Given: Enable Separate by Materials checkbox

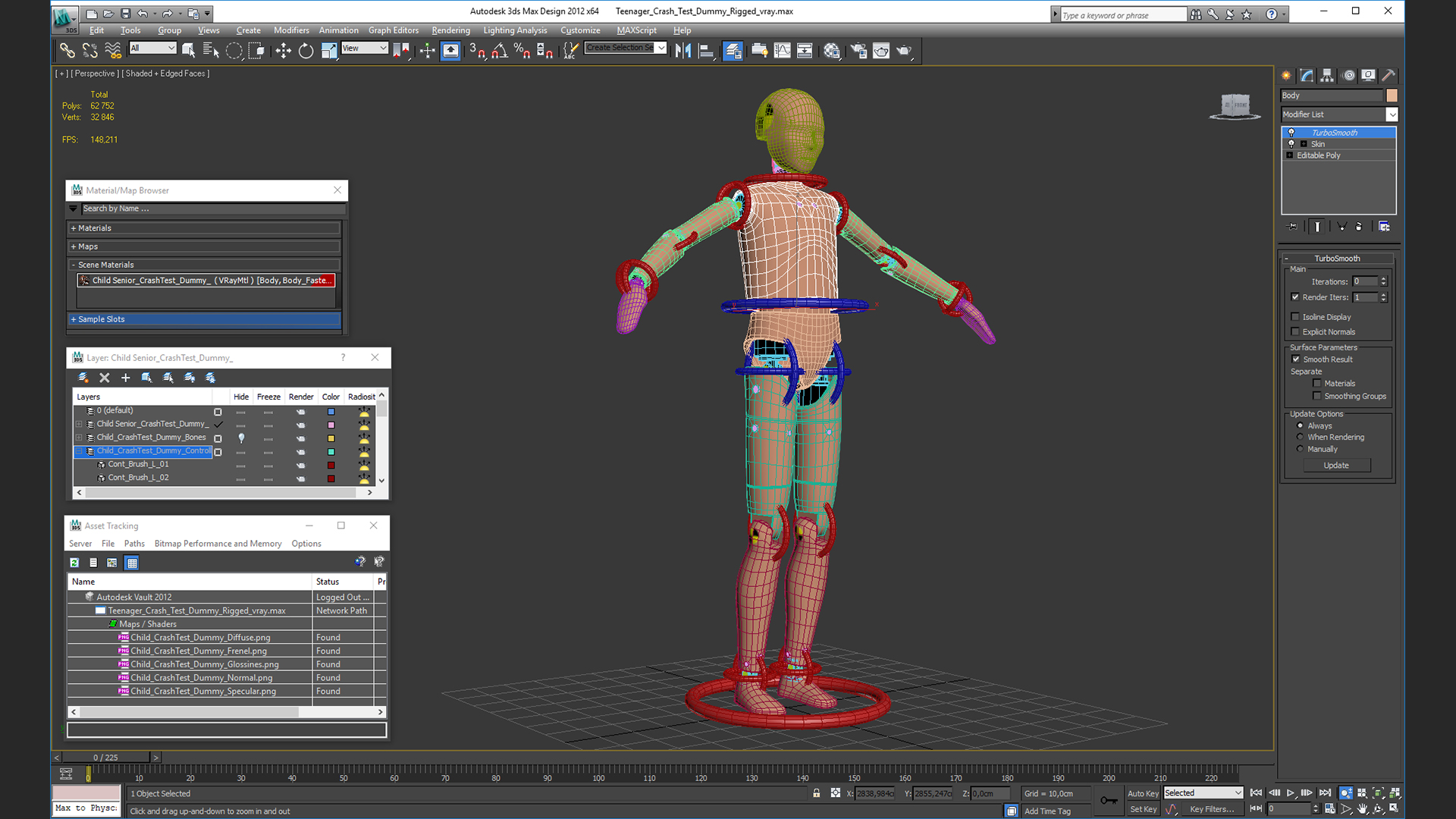Looking at the screenshot, I should [1317, 384].
